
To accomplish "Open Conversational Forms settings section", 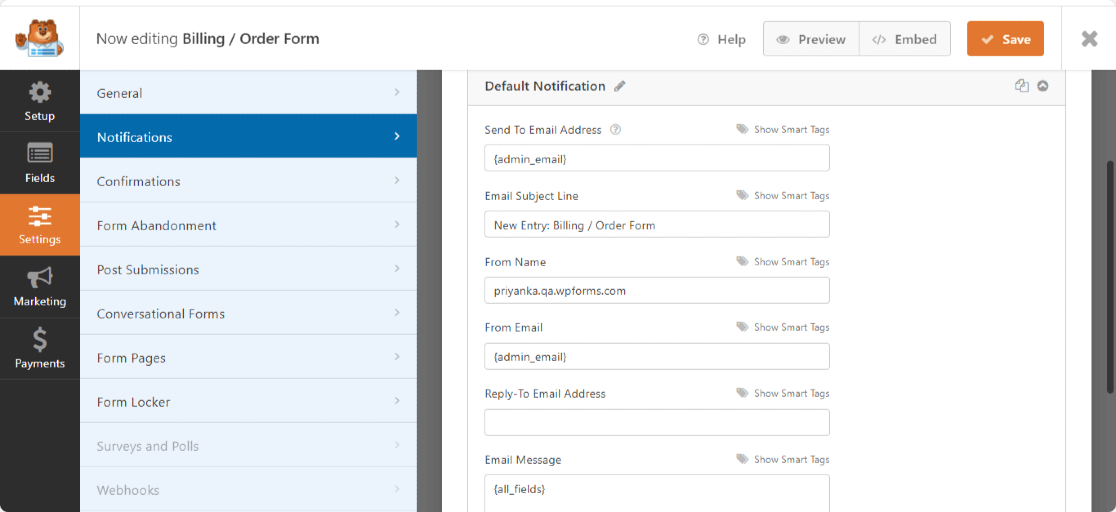I will [248, 313].
